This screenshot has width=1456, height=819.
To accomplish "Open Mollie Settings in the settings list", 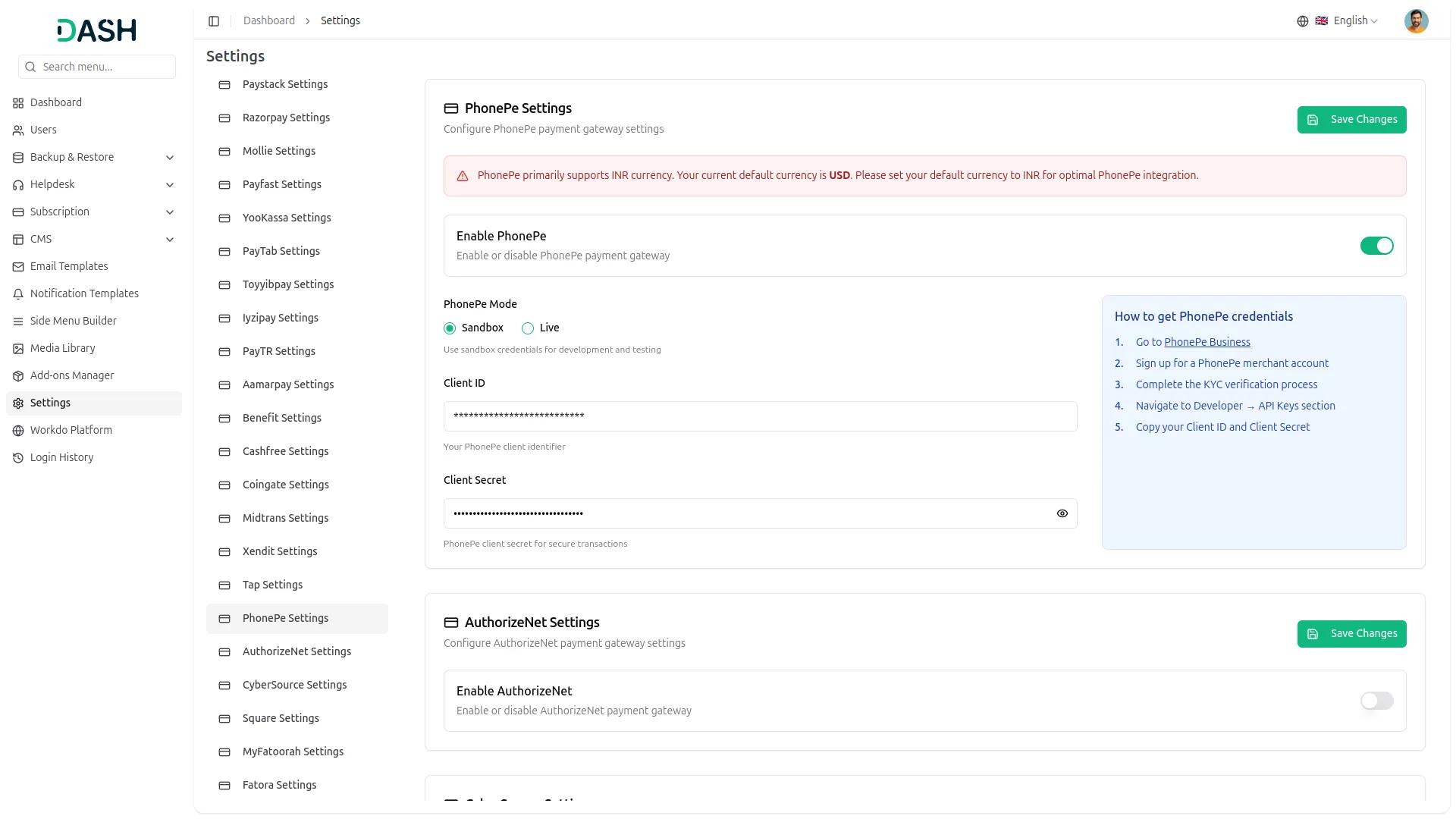I will point(297,152).
